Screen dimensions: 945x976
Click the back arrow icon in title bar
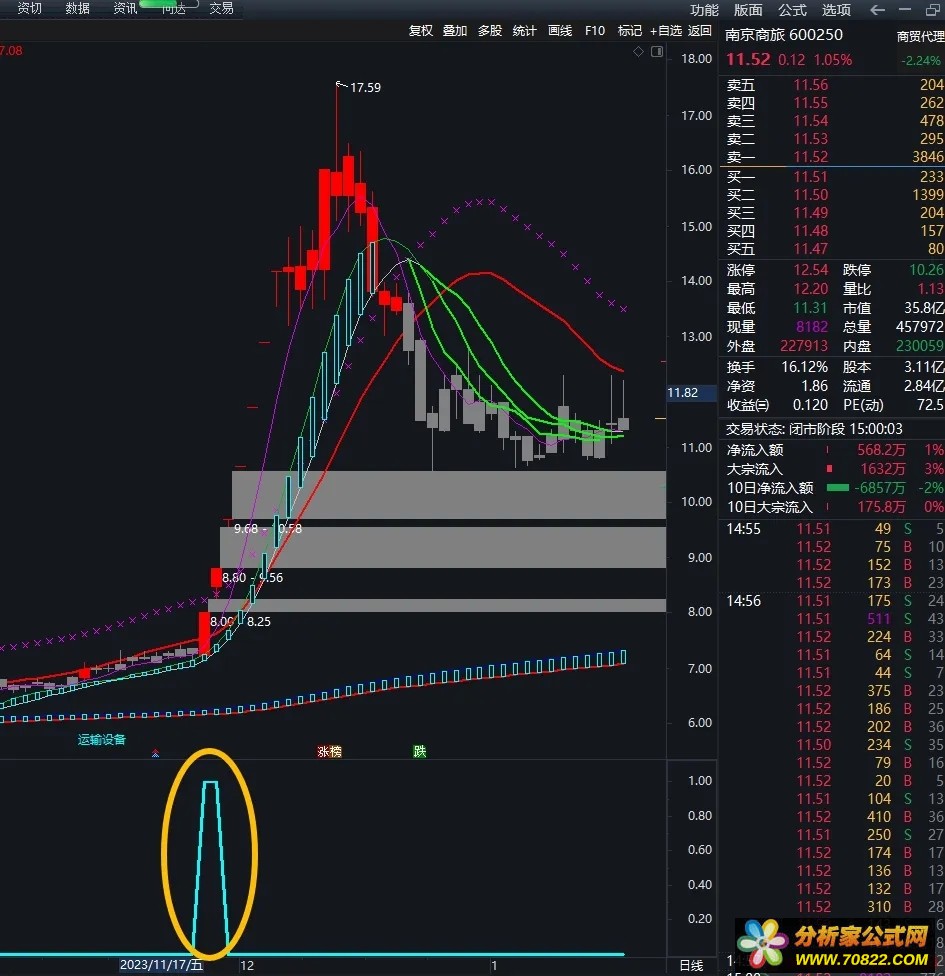click(877, 10)
